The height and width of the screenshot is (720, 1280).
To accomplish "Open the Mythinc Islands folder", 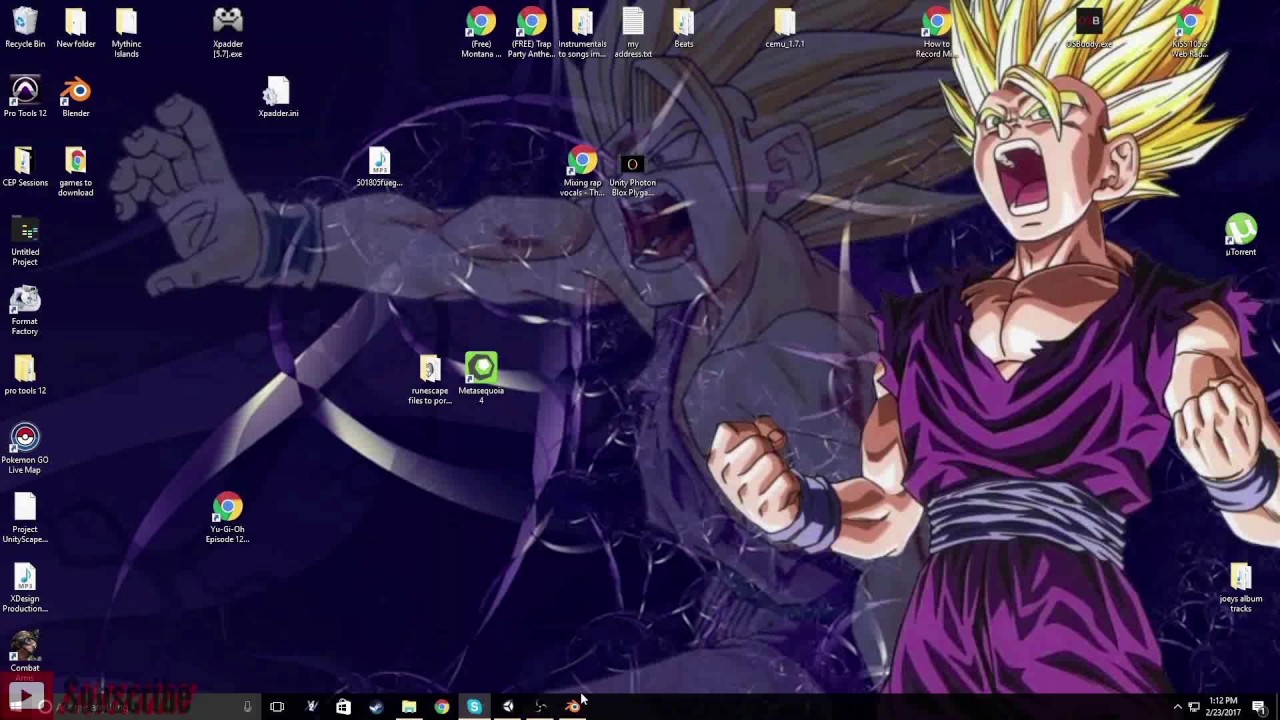I will tap(126, 34).
